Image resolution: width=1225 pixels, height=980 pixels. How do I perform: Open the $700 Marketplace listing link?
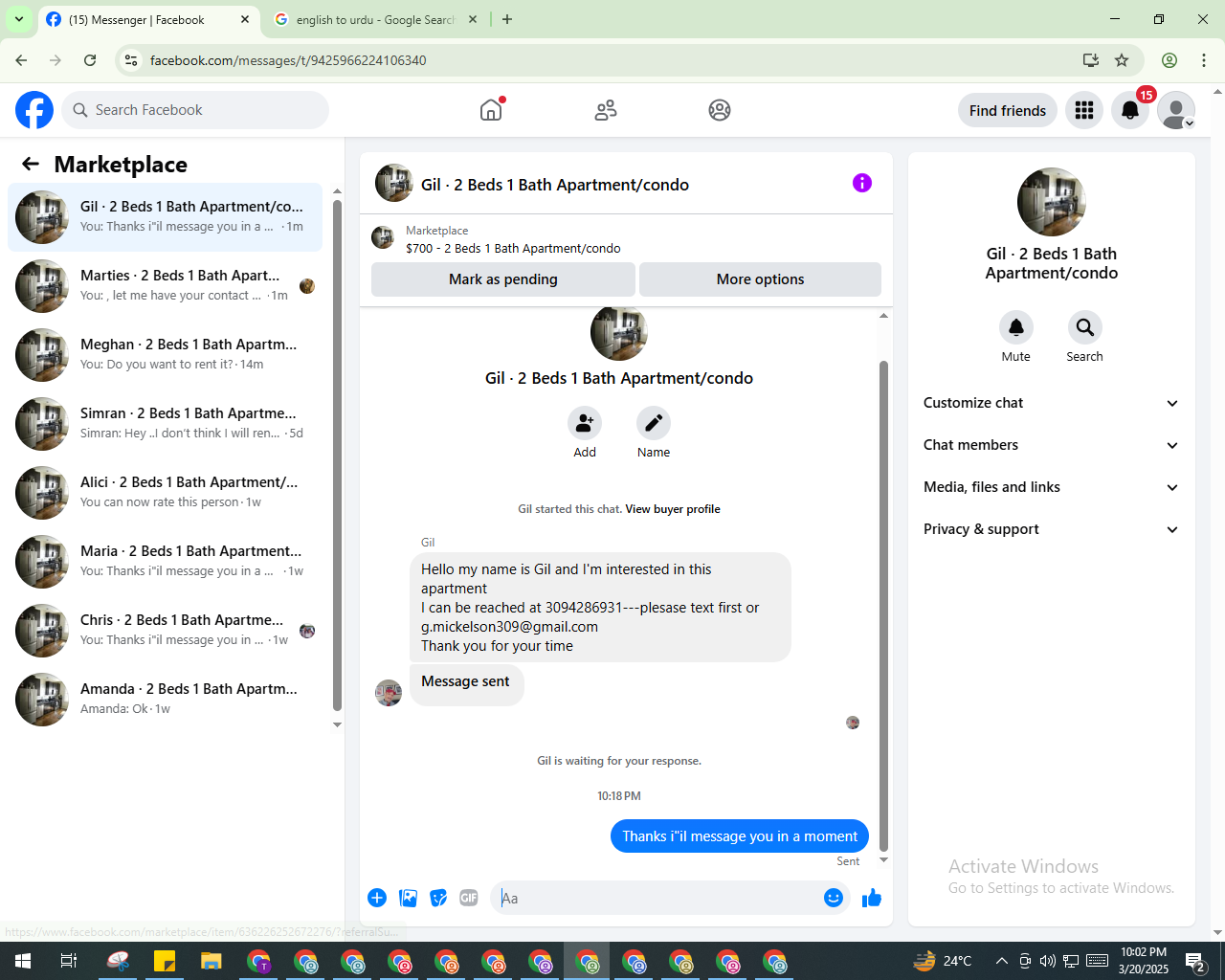point(513,248)
